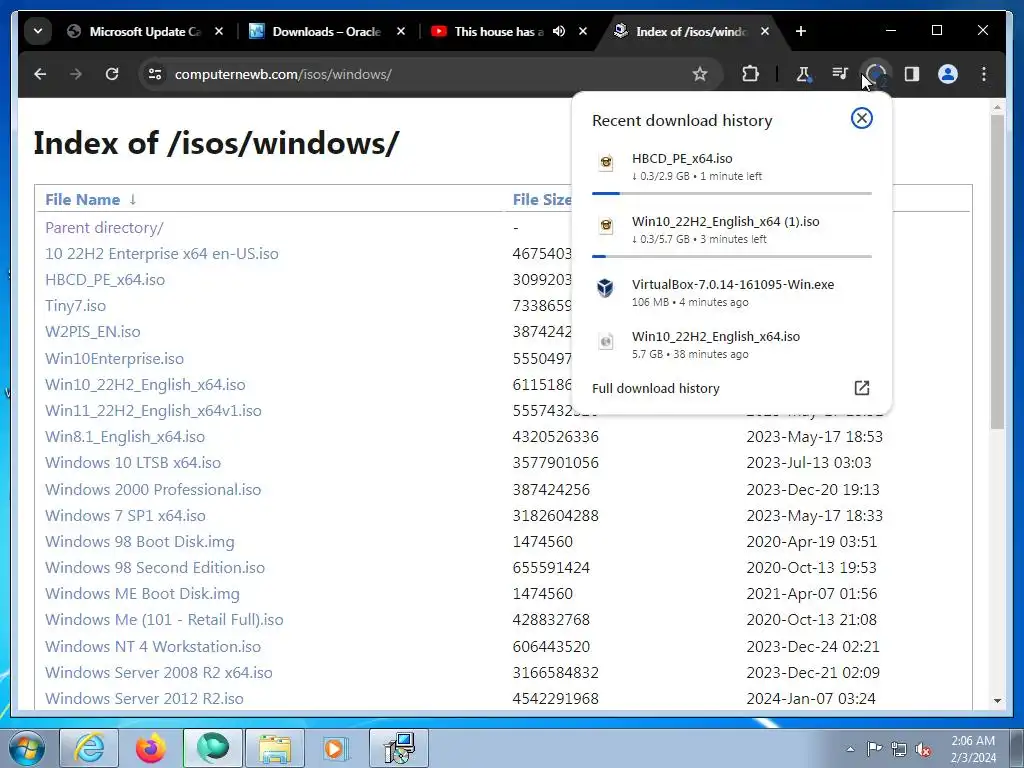1024x768 pixels.
Task: Close the Downloads – Oracle tab
Action: pos(400,31)
